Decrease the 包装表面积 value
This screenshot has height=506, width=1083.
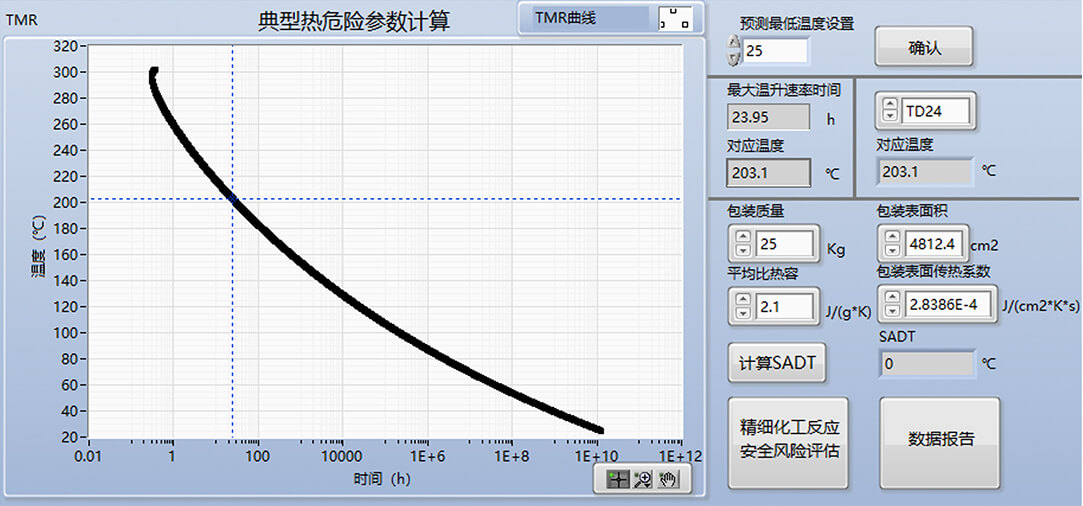click(x=890, y=250)
